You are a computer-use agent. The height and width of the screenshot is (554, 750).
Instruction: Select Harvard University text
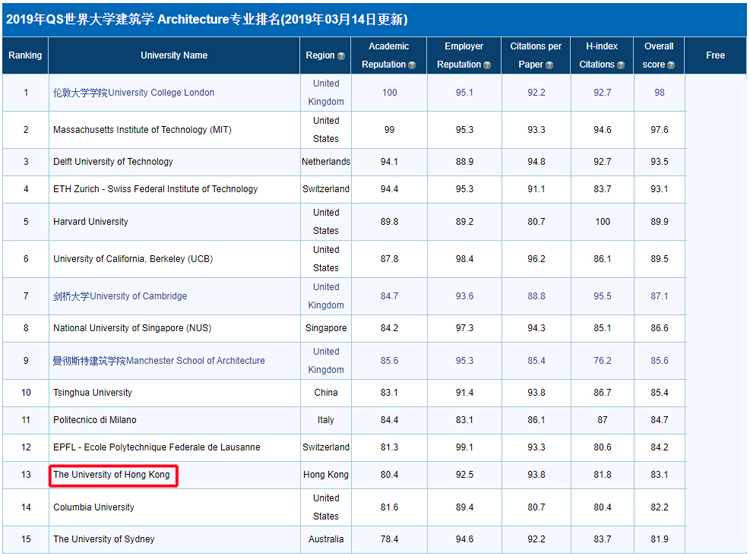pos(90,222)
